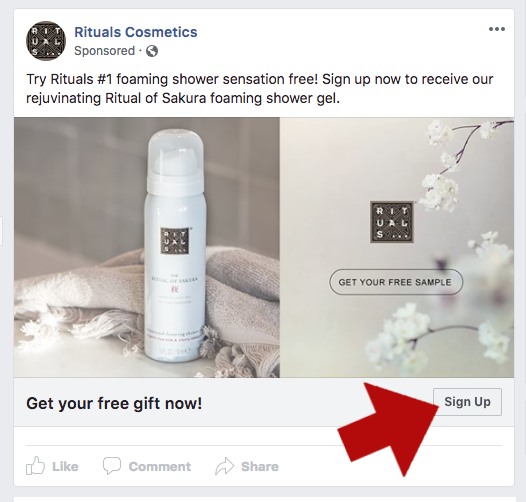Open the Rituals Cosmetics profile picture
526x502 pixels.
point(46,41)
